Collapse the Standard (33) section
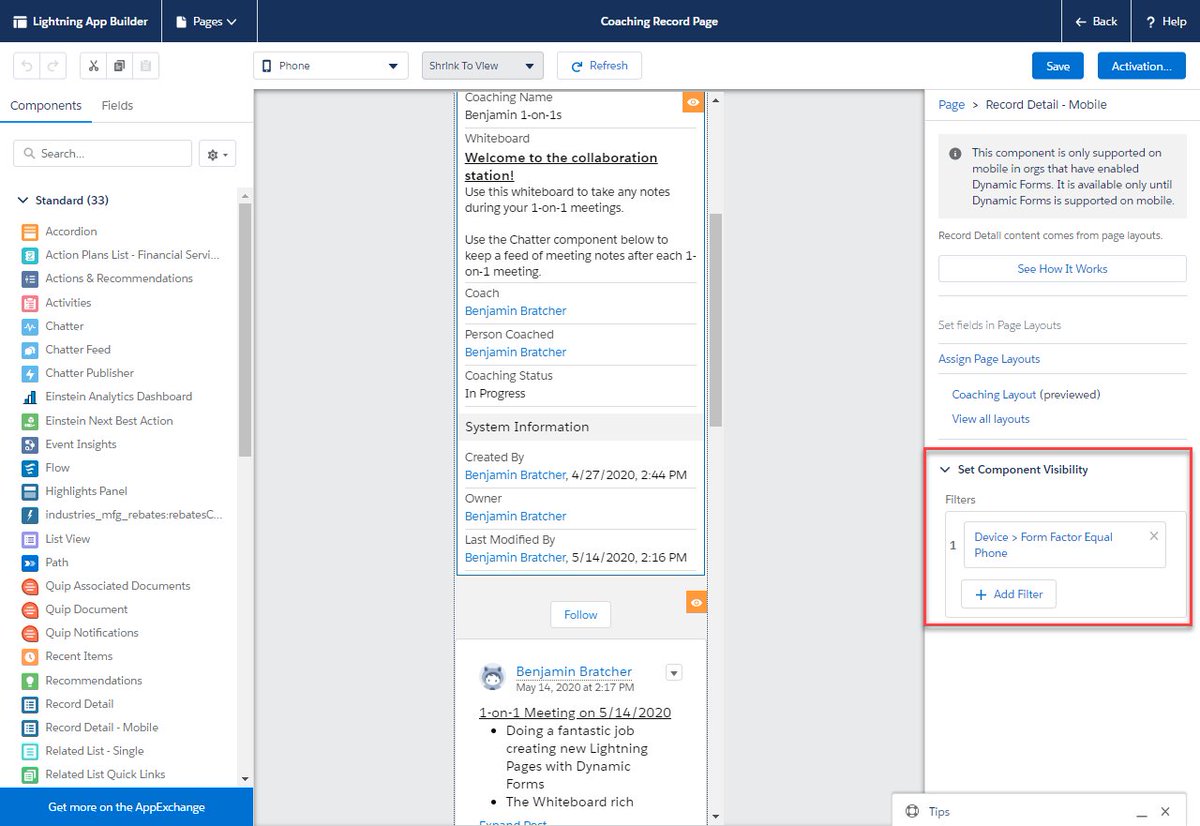Viewport: 1200px width, 826px height. [24, 201]
